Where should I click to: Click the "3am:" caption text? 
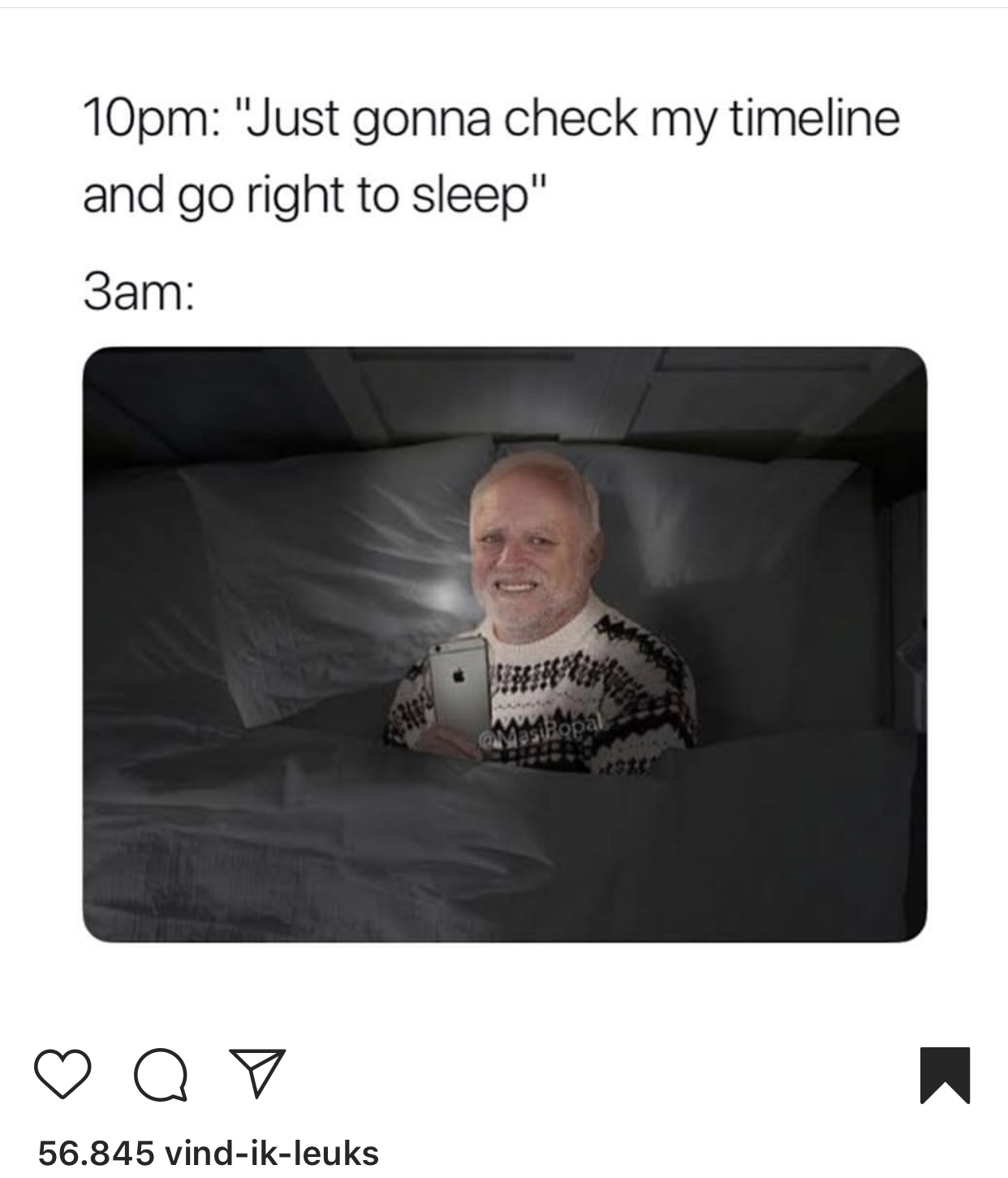pyautogui.click(x=138, y=293)
